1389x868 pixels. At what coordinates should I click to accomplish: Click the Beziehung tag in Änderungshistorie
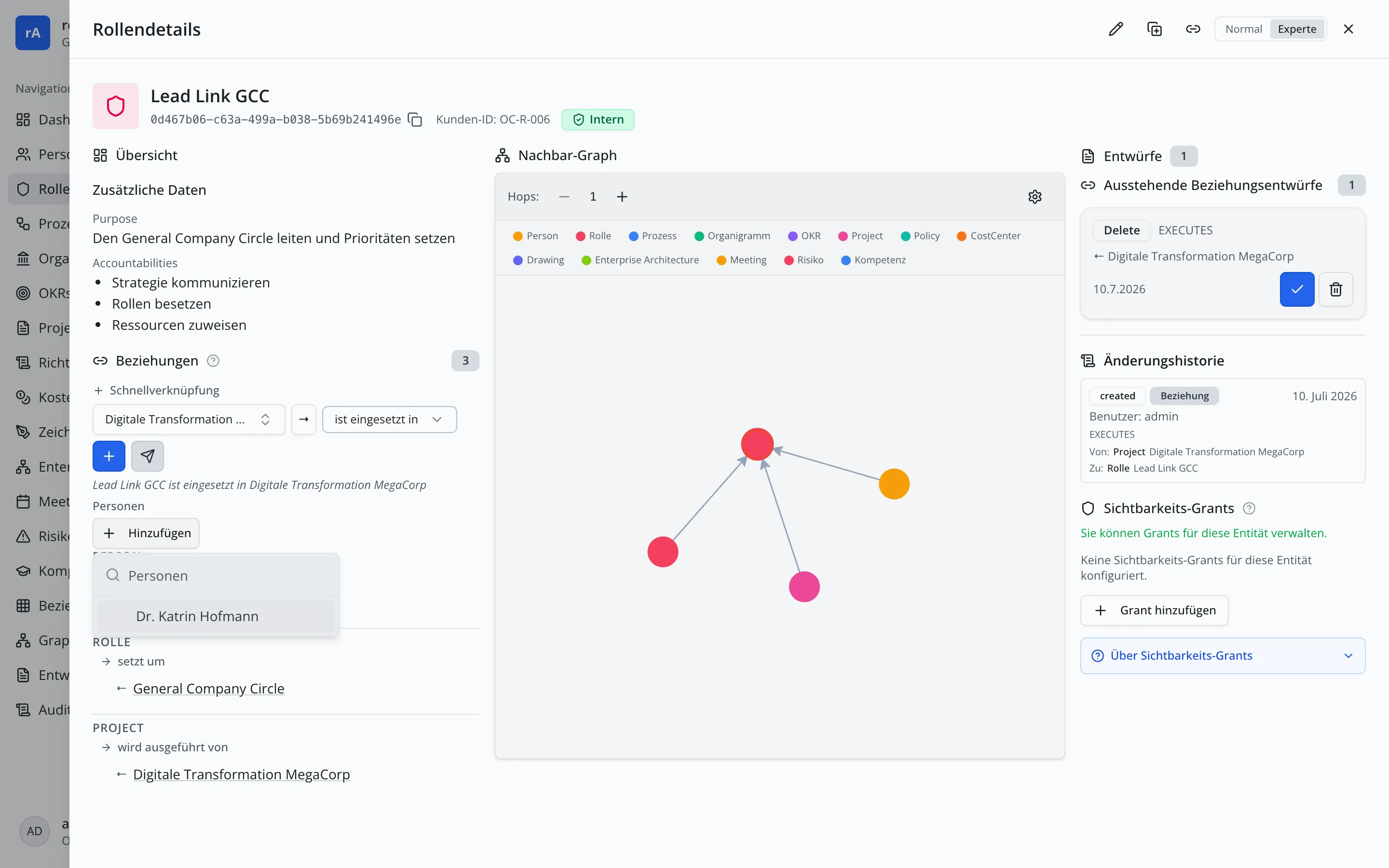[x=1185, y=396]
